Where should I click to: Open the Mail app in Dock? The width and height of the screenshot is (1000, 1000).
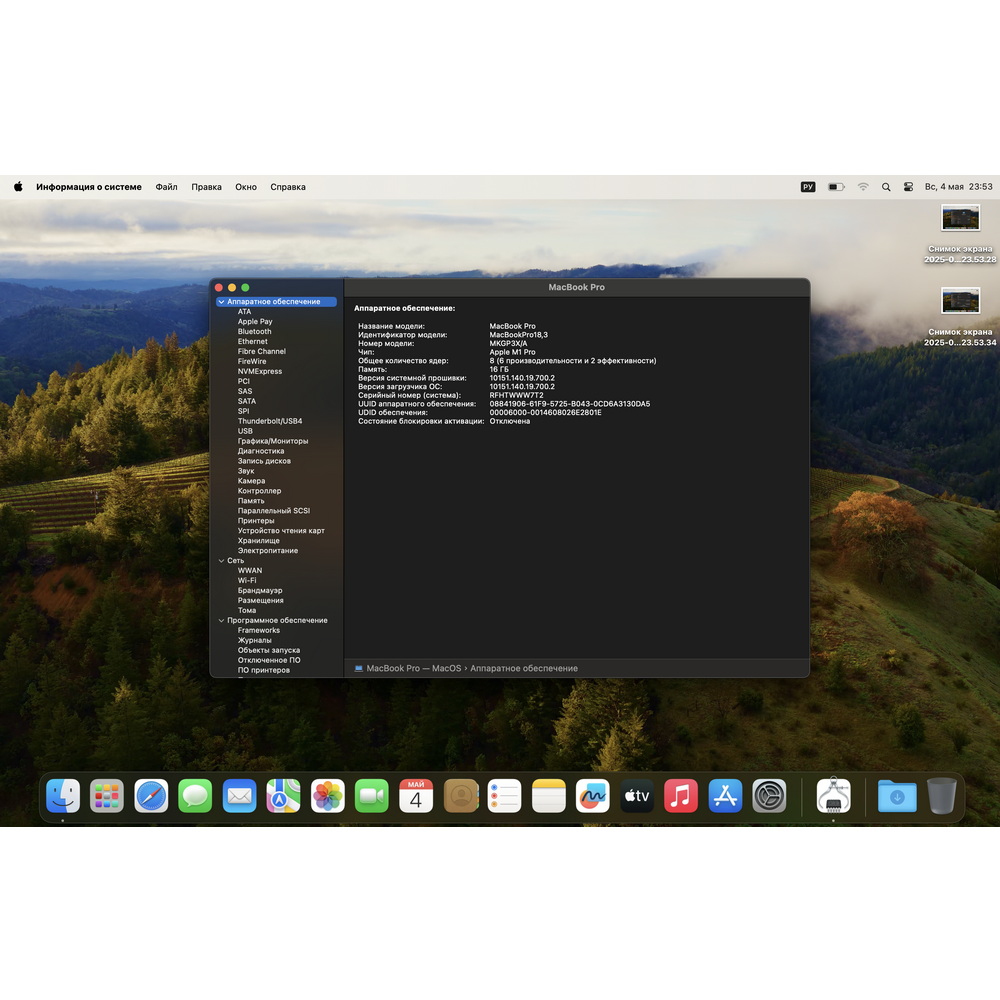(240, 796)
